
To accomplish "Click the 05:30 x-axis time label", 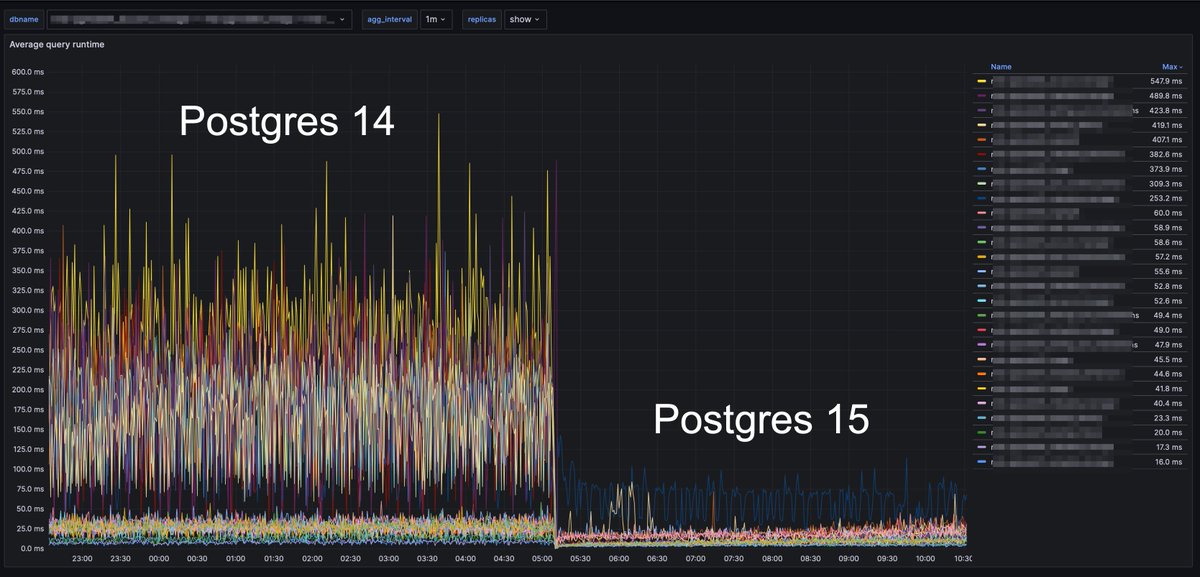I will click(x=581, y=560).
